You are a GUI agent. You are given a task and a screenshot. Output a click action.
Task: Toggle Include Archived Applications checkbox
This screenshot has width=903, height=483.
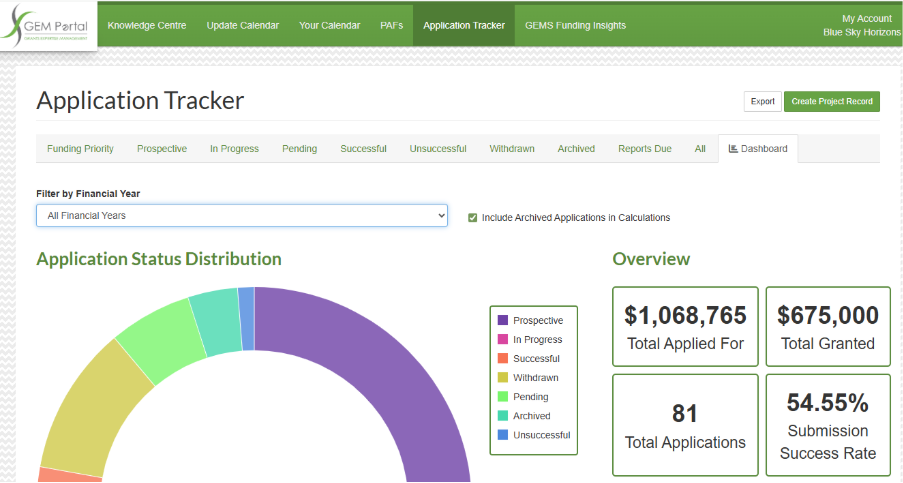(x=472, y=217)
